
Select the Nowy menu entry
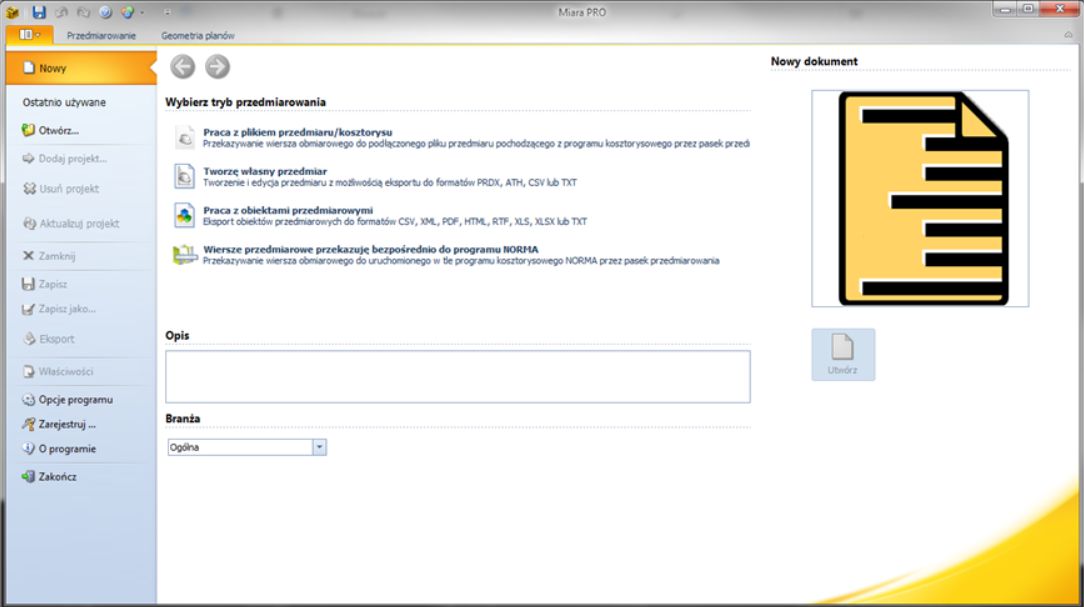pyautogui.click(x=81, y=68)
